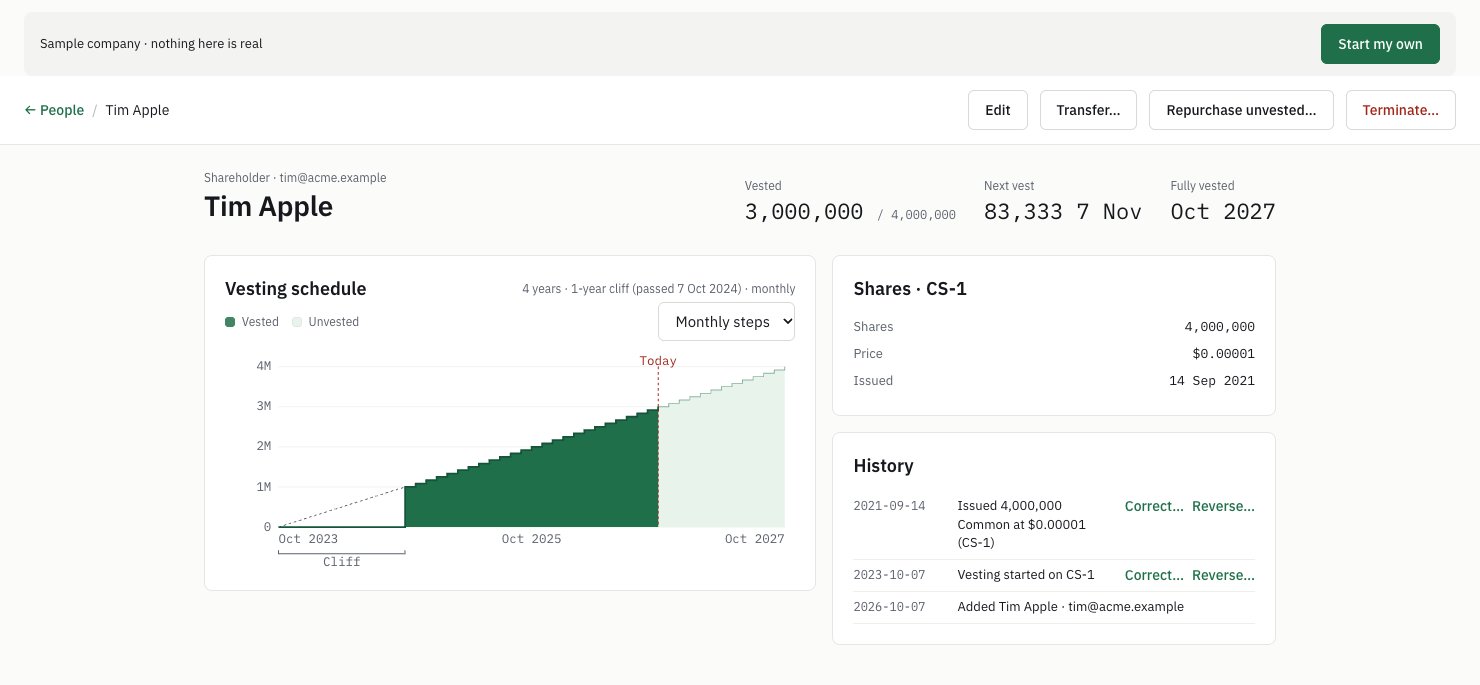Click the Shares · CS-1 card title
Screen dimensions: 1480x685
coord(910,289)
